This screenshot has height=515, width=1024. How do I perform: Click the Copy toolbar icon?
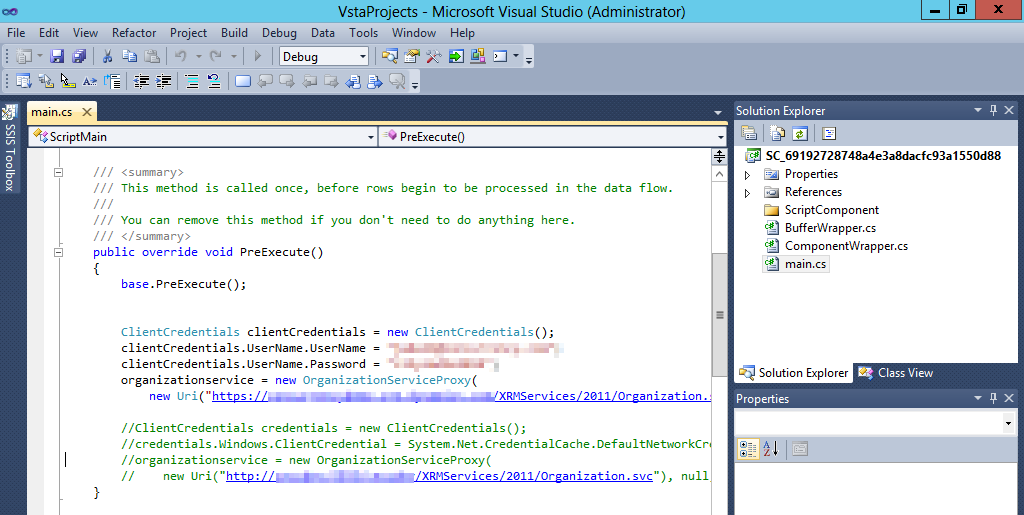coord(129,57)
